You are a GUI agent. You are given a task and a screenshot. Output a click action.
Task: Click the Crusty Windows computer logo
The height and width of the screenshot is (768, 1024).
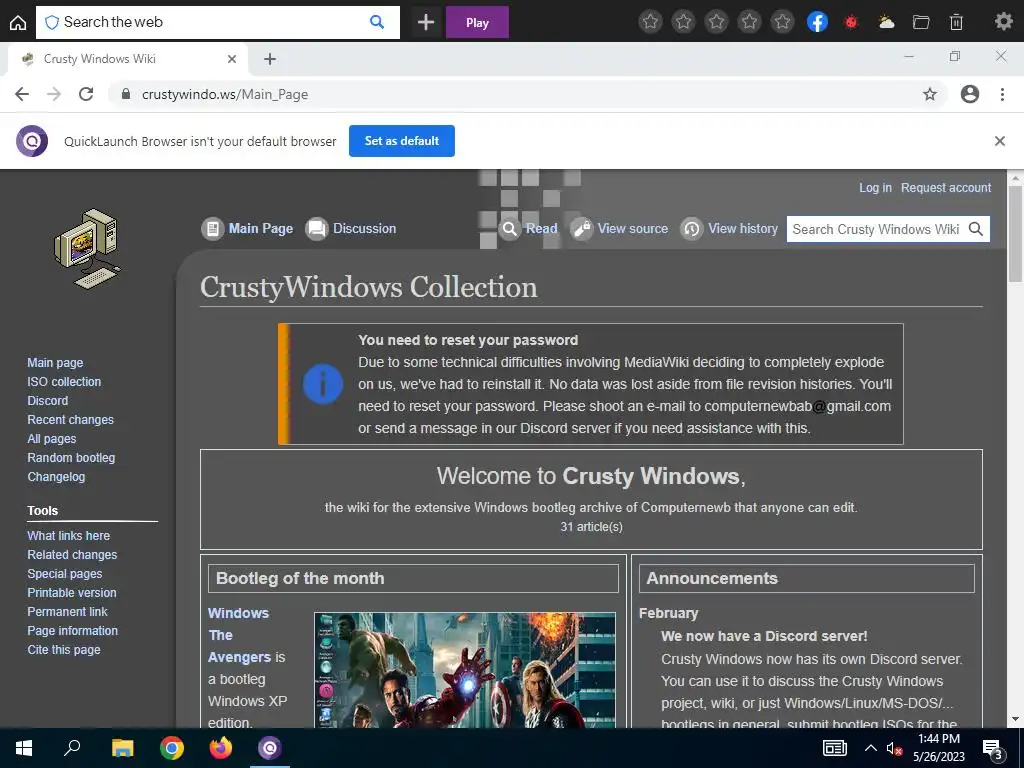pyautogui.click(x=88, y=249)
